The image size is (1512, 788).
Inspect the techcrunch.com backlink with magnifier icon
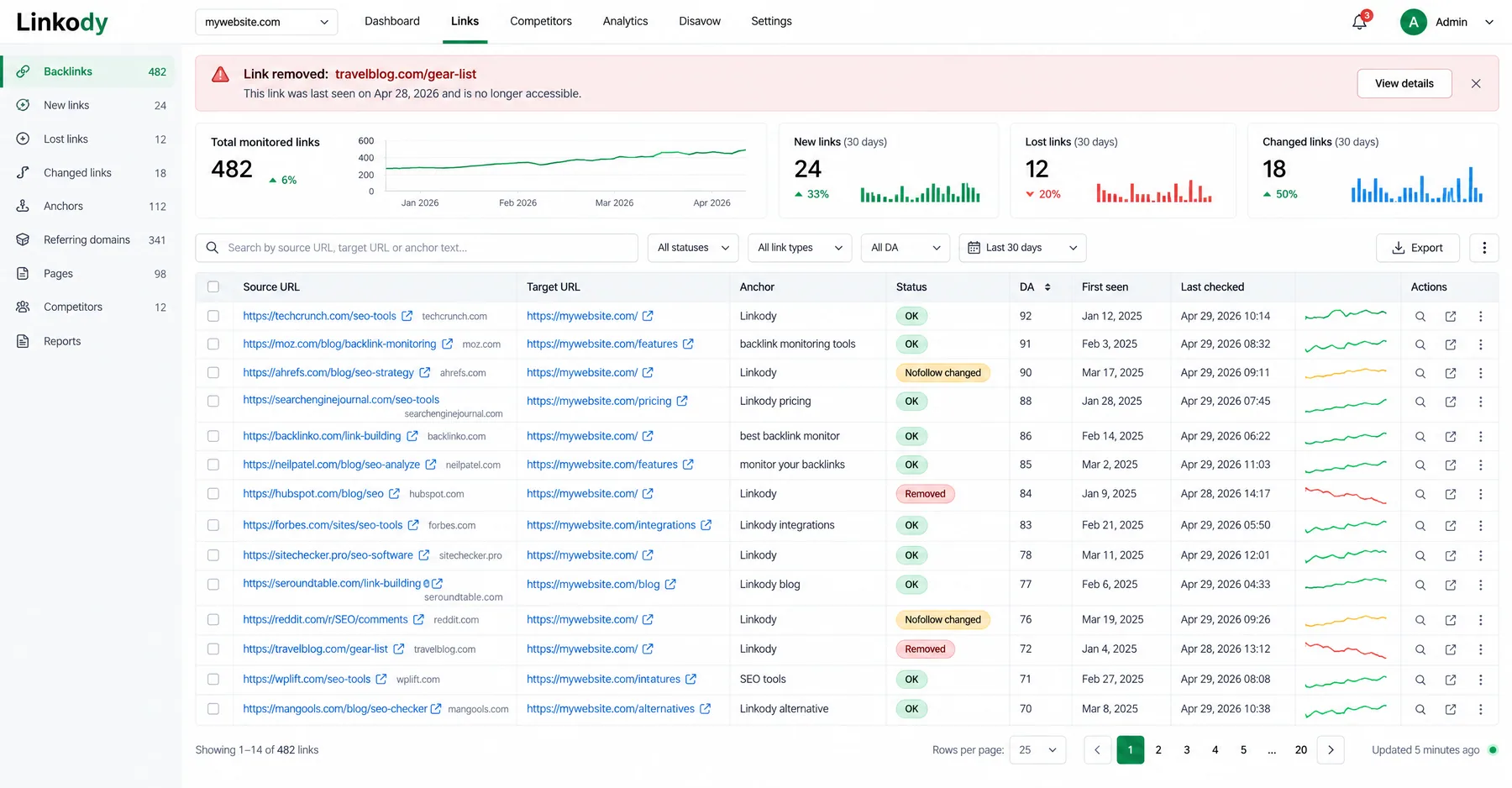click(1420, 317)
